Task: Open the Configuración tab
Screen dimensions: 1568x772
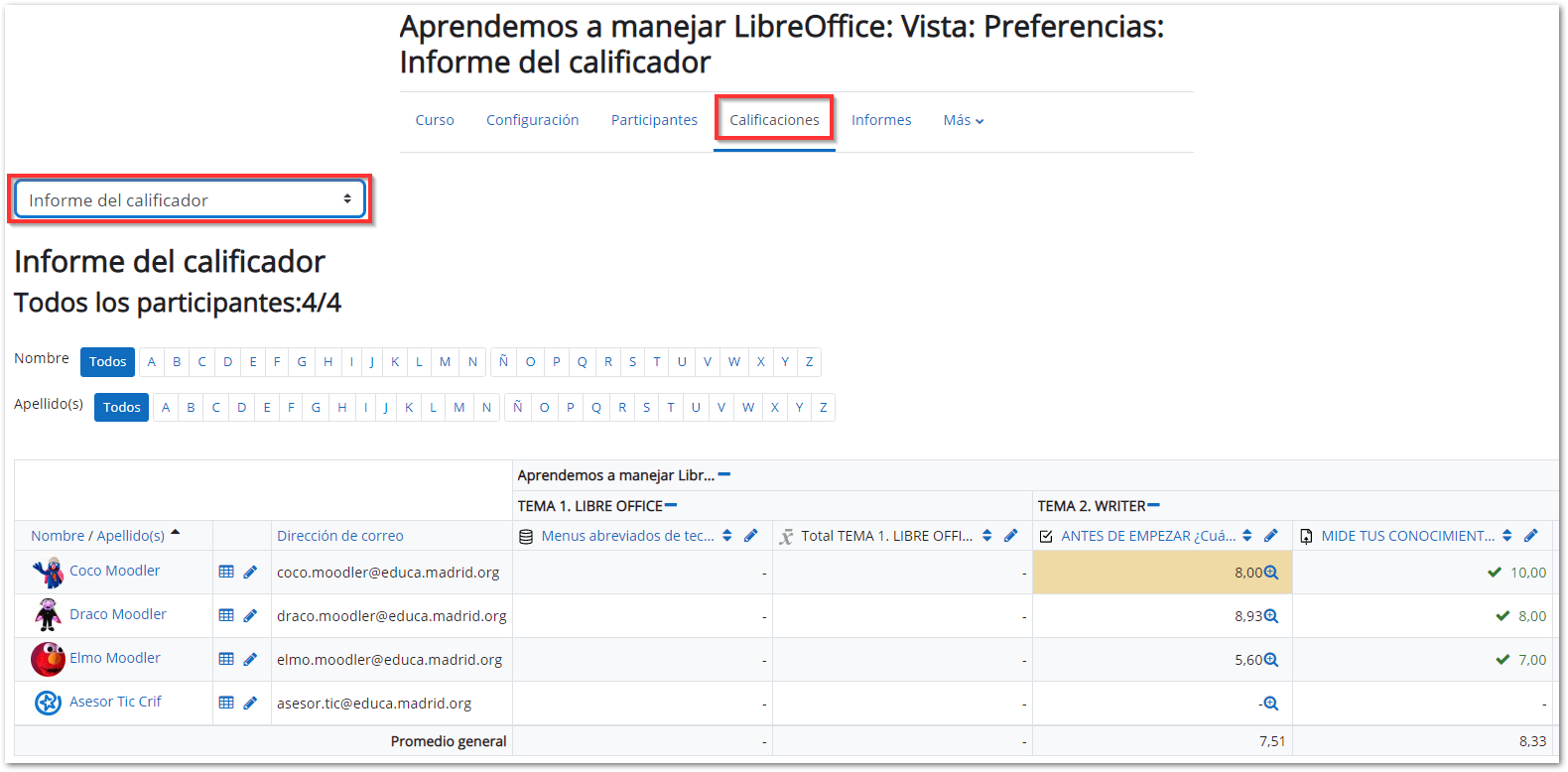Action: click(x=532, y=120)
